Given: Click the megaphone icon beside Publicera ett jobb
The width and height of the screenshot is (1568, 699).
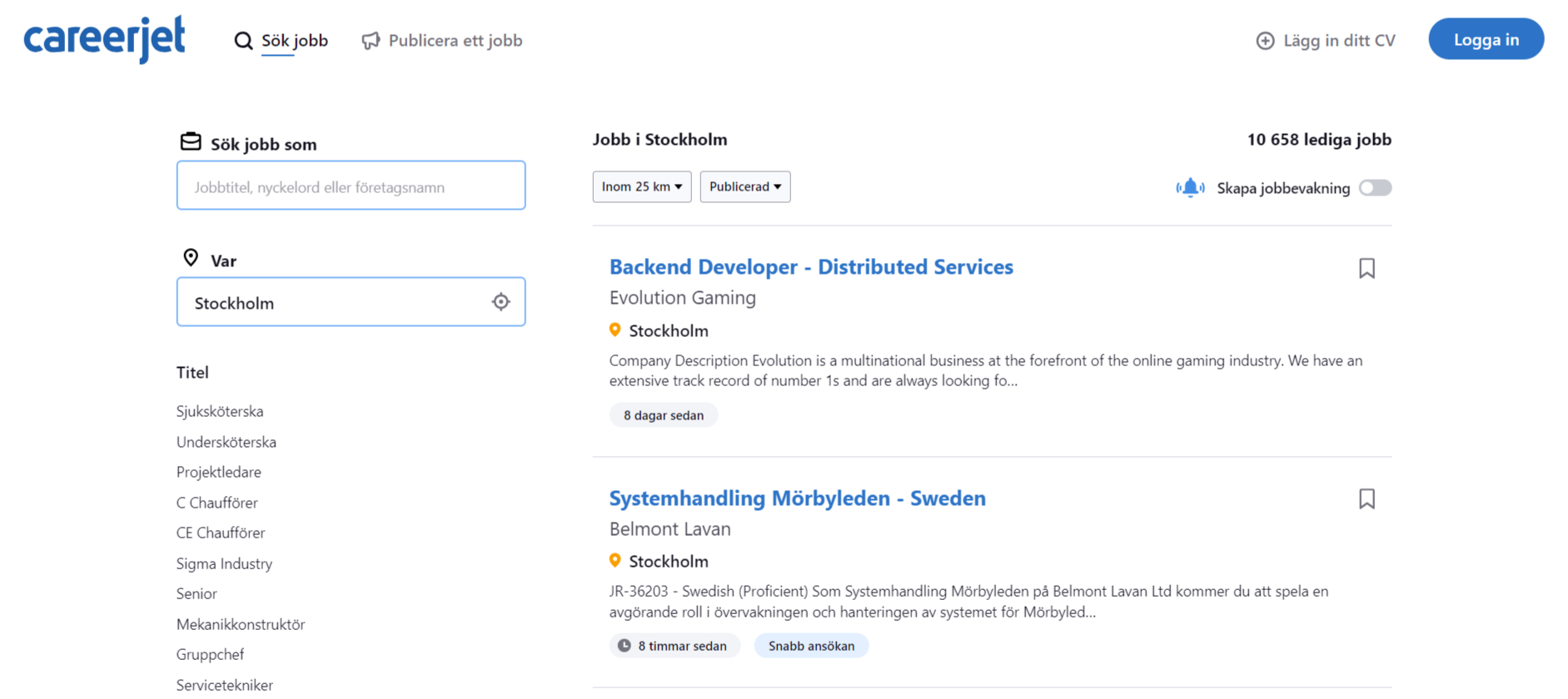Looking at the screenshot, I should coord(371,41).
